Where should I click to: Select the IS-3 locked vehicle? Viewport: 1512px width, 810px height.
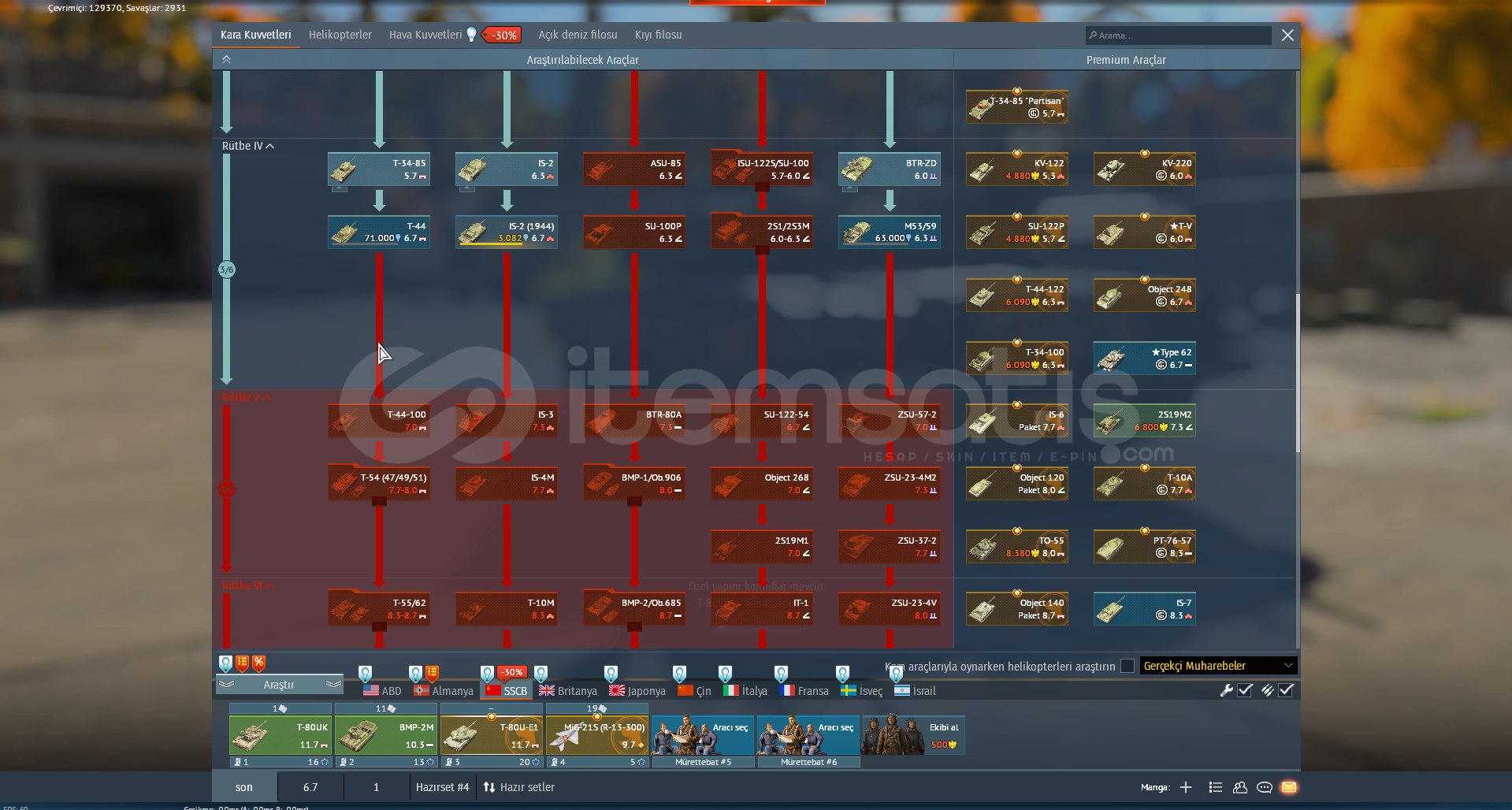(507, 421)
